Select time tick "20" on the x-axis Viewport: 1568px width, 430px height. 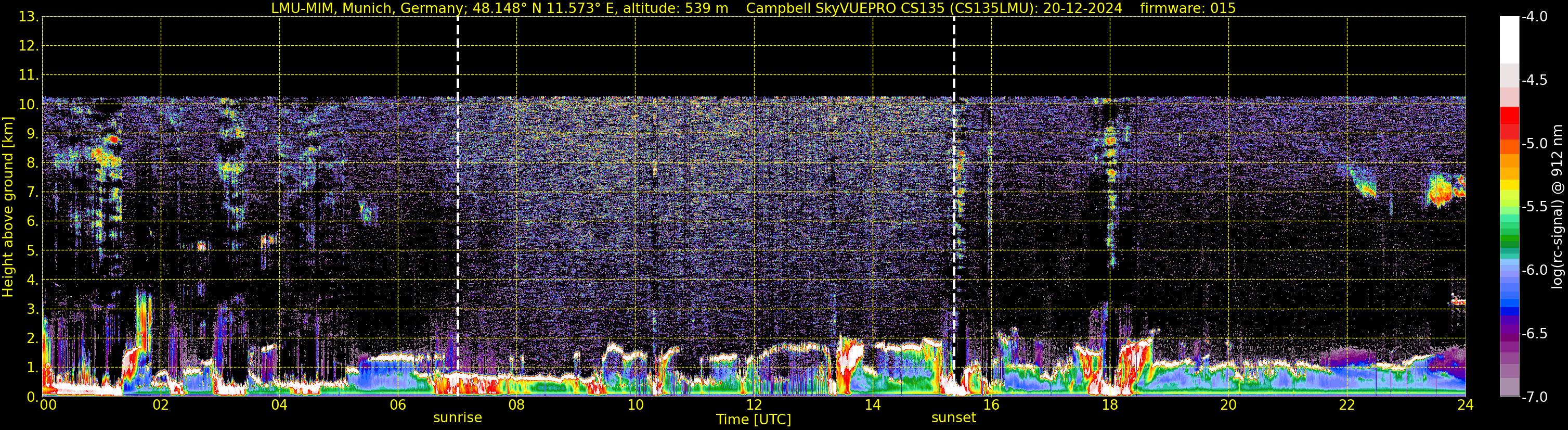coord(1229,405)
